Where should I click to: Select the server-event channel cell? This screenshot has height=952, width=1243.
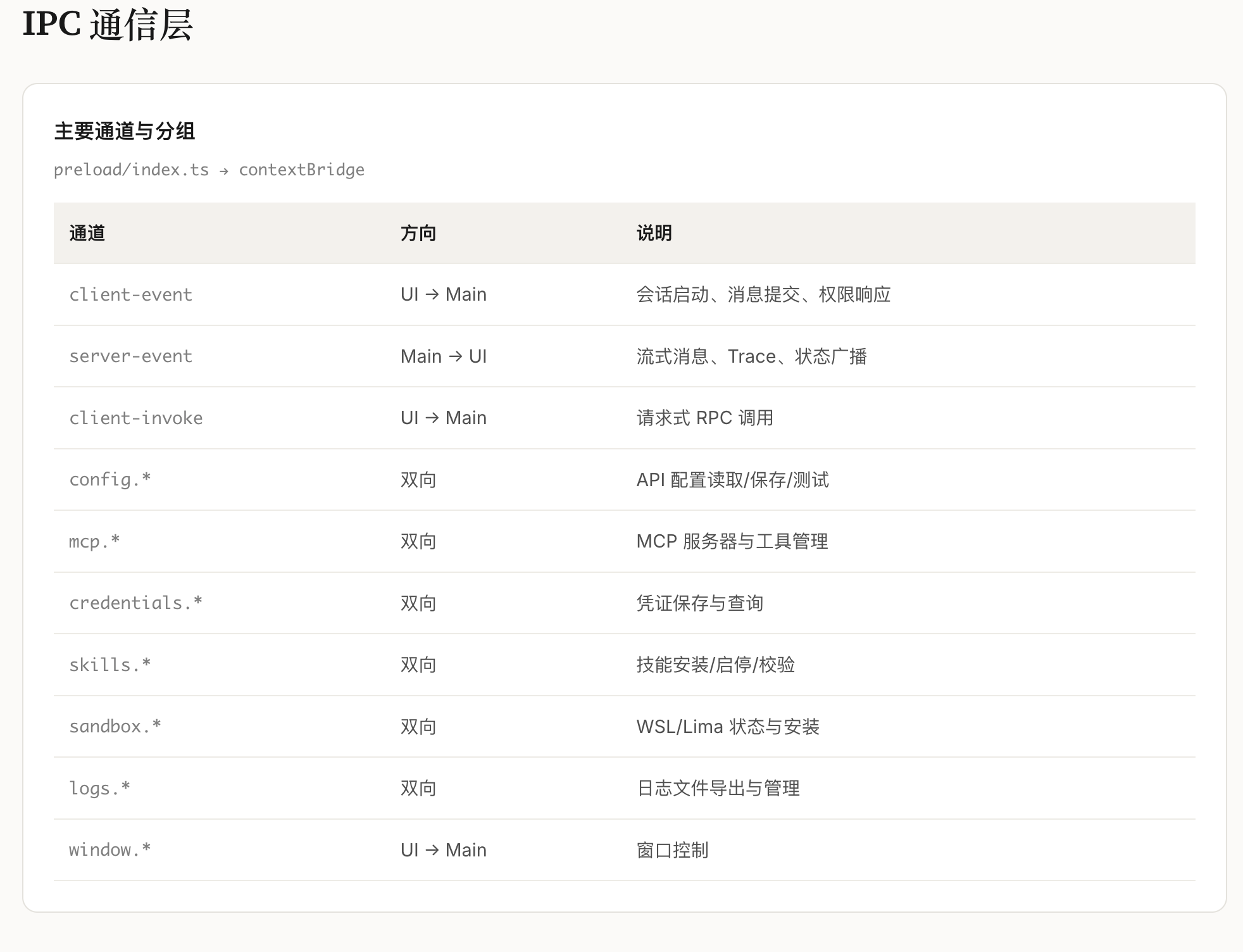click(130, 356)
